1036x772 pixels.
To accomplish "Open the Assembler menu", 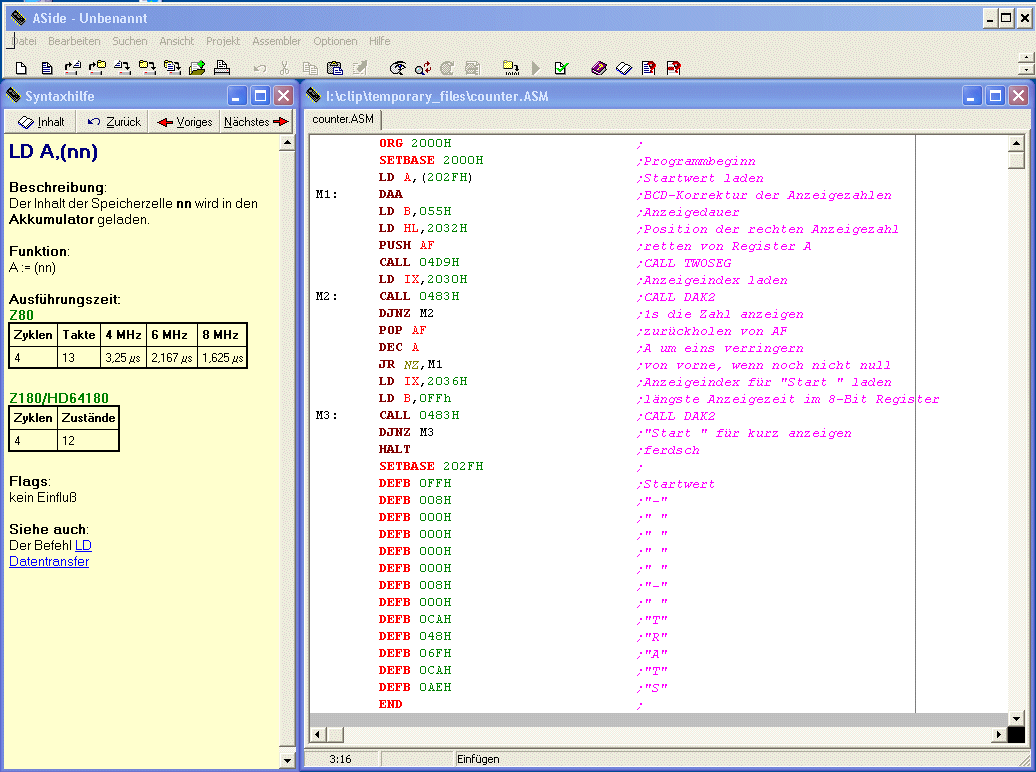I will [x=276, y=41].
